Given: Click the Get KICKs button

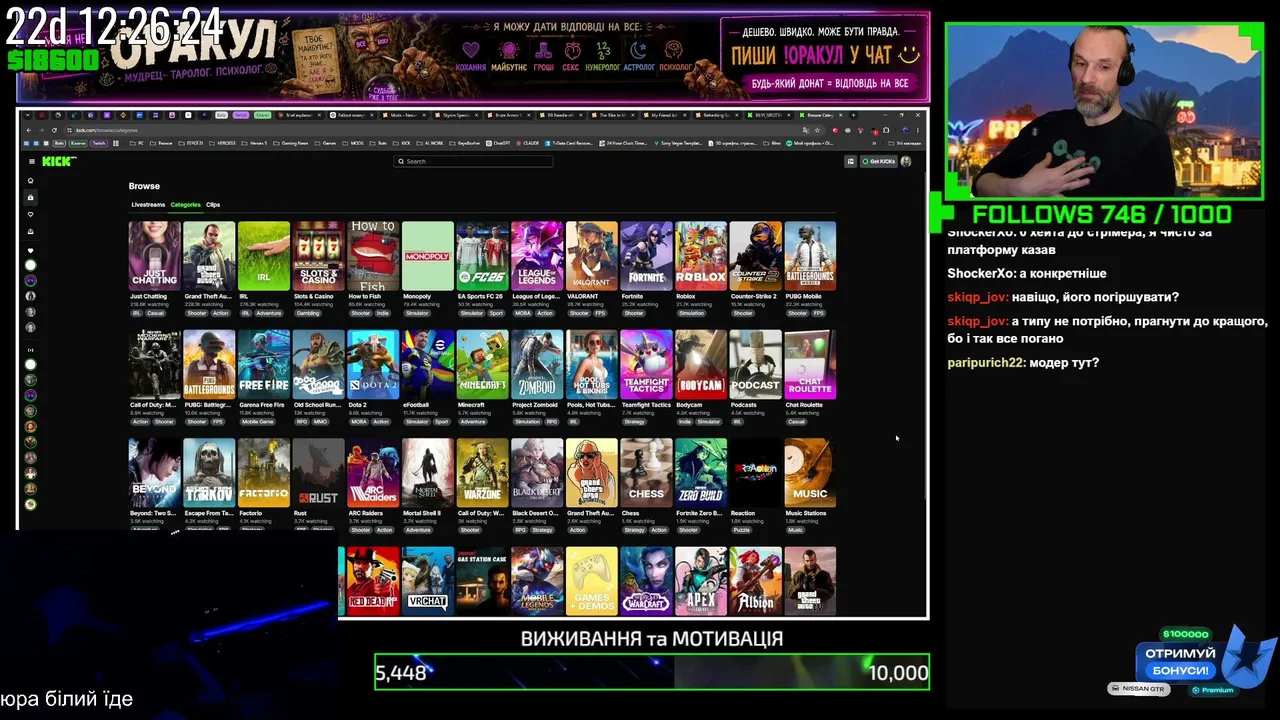Looking at the screenshot, I should 881,161.
